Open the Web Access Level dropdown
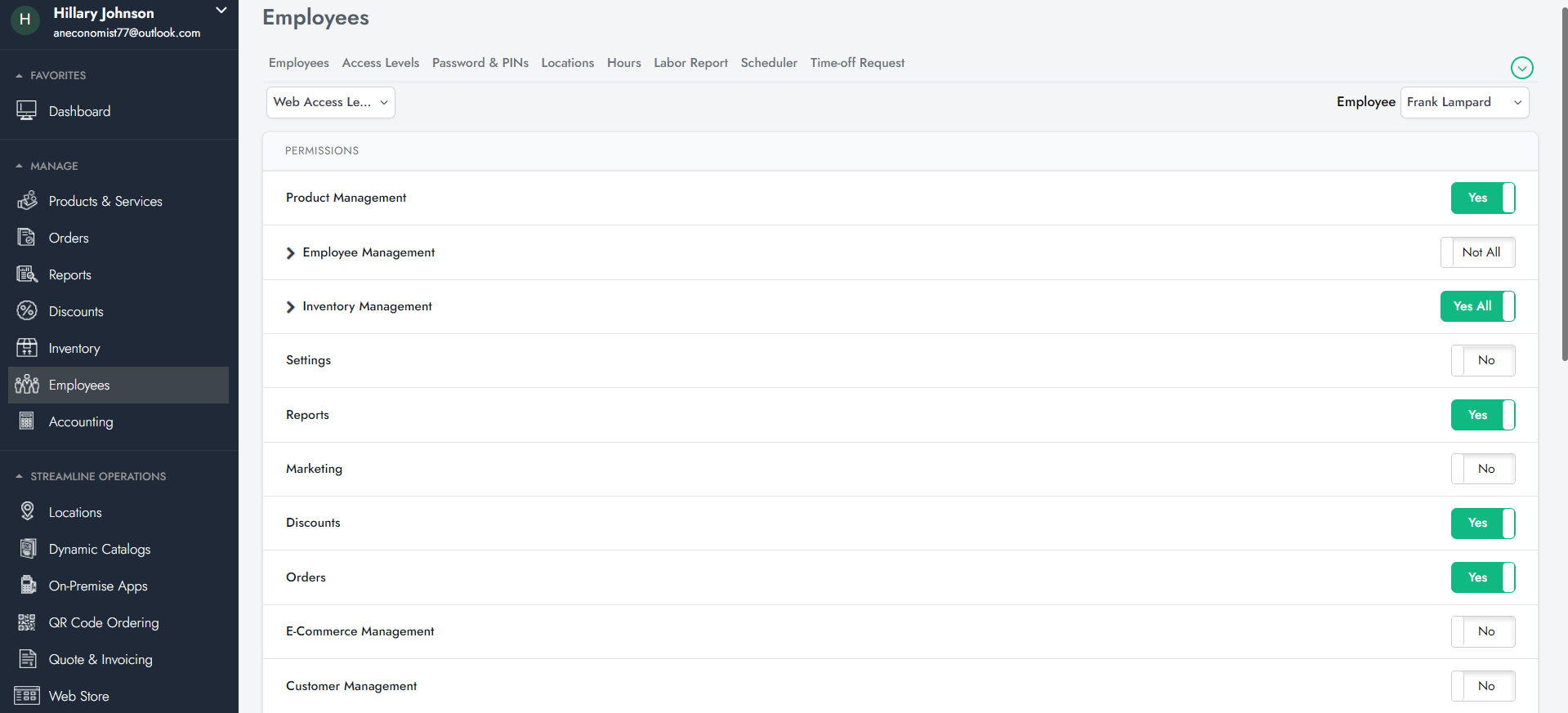 click(x=330, y=103)
